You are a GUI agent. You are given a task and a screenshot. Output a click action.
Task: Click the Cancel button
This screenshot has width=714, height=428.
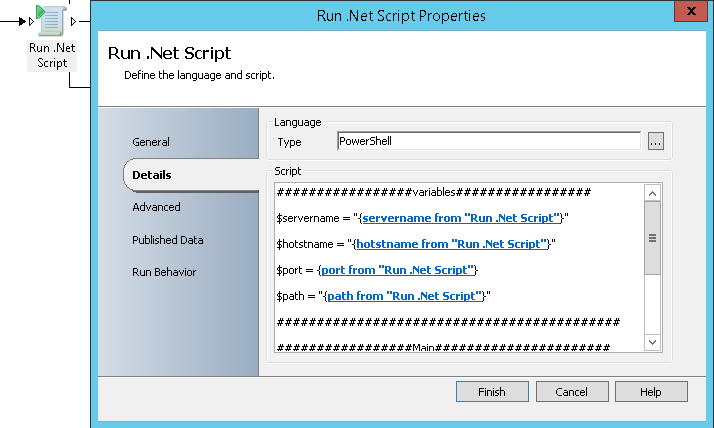point(572,392)
